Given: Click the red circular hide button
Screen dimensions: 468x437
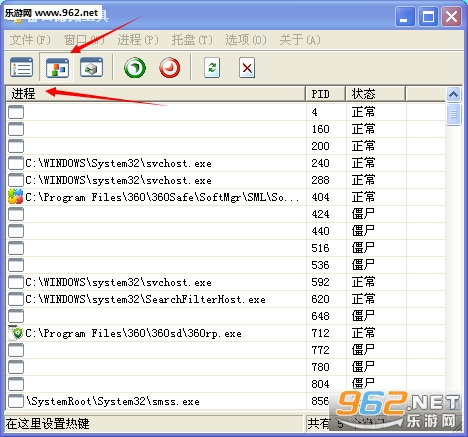Looking at the screenshot, I should (x=170, y=68).
